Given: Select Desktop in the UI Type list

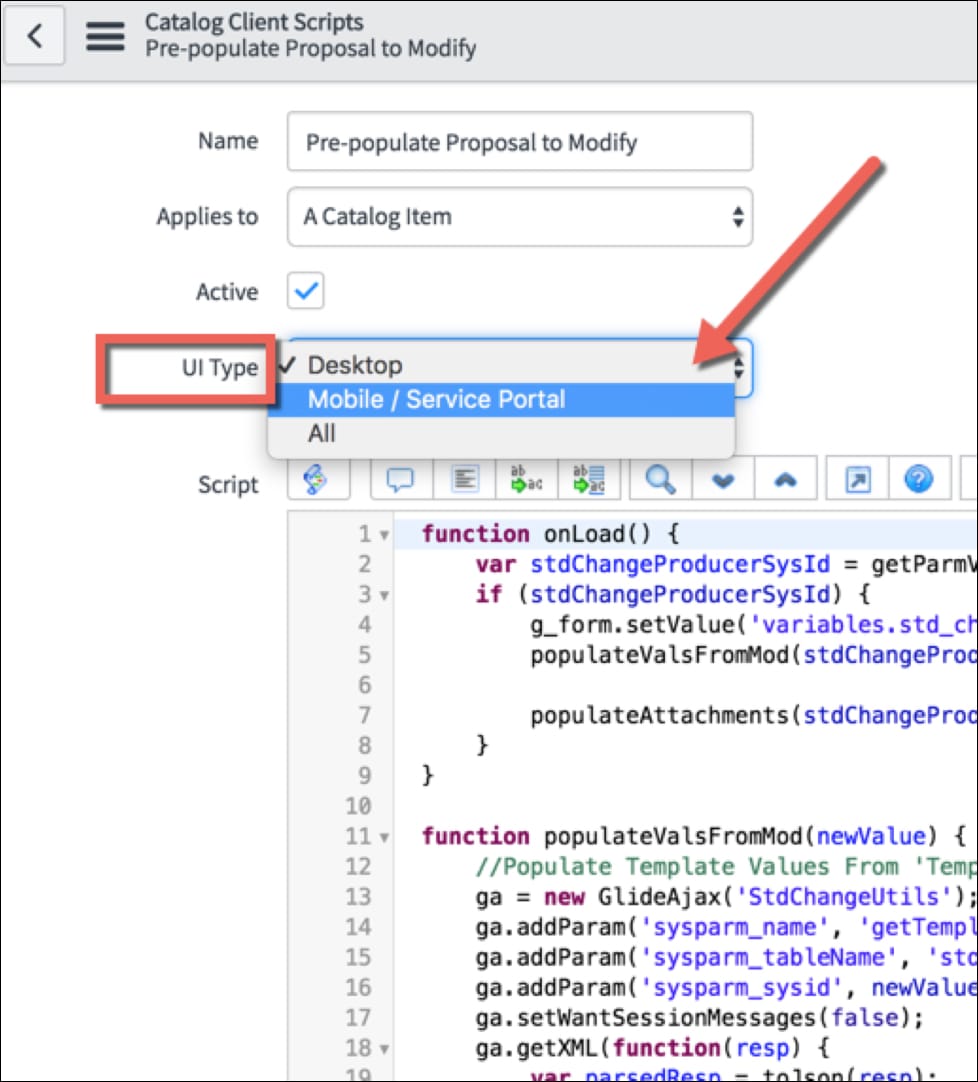Looking at the screenshot, I should coord(501,365).
